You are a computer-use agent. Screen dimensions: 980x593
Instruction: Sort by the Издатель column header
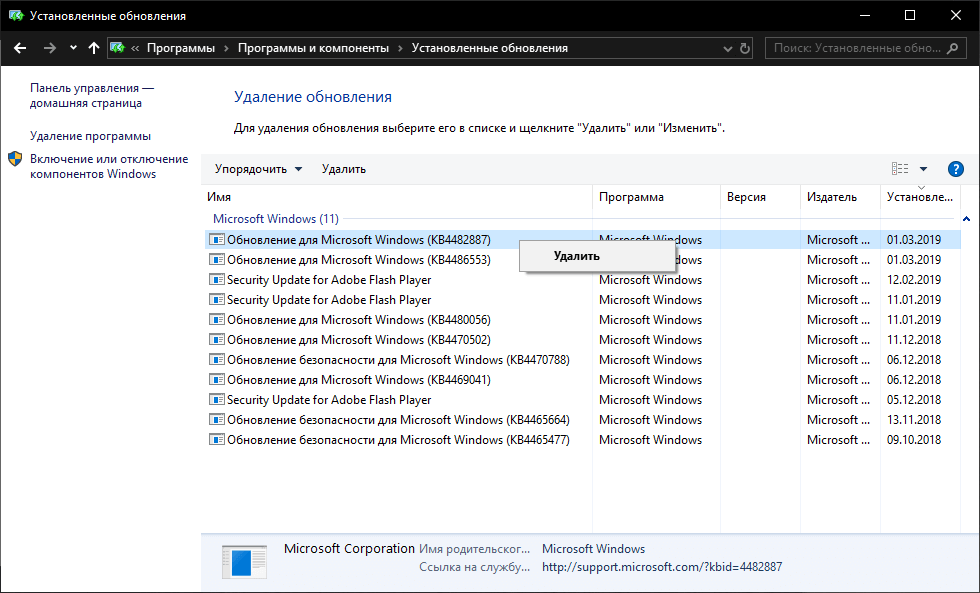point(840,197)
